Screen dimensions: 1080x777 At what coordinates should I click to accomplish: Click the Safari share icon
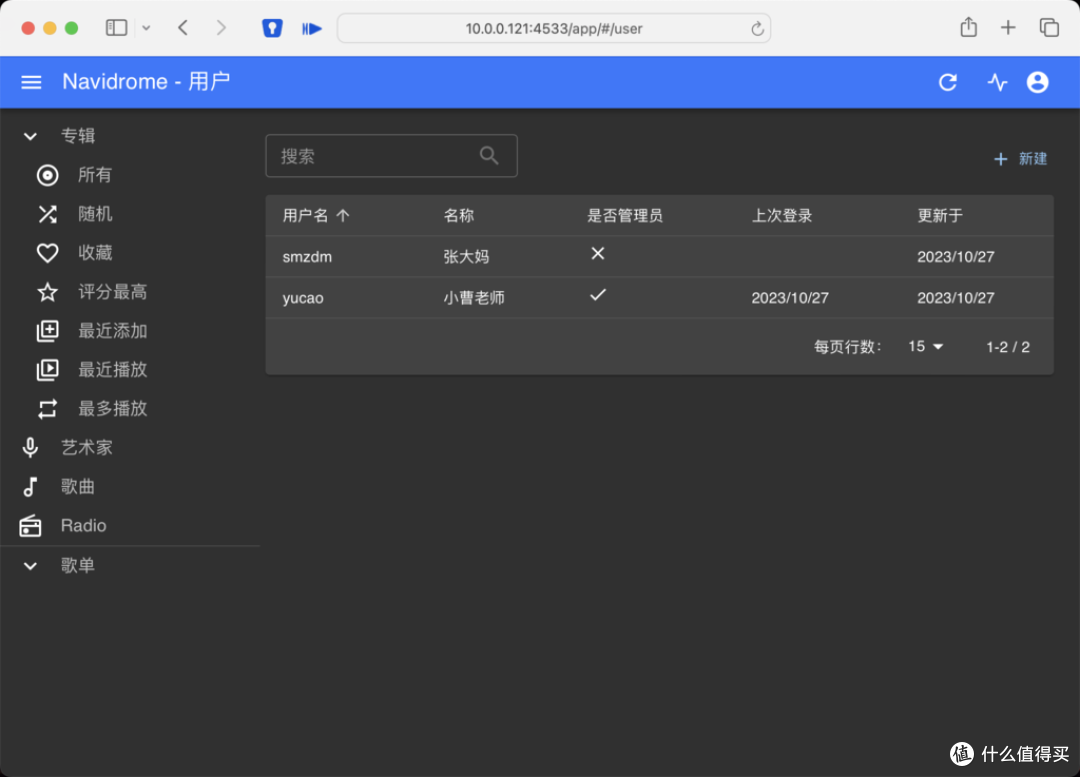tap(968, 28)
